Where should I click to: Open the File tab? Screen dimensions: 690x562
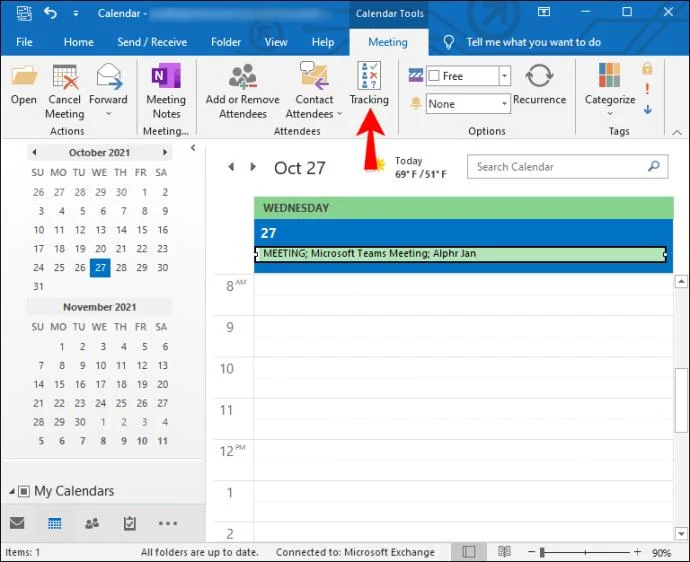click(x=24, y=42)
